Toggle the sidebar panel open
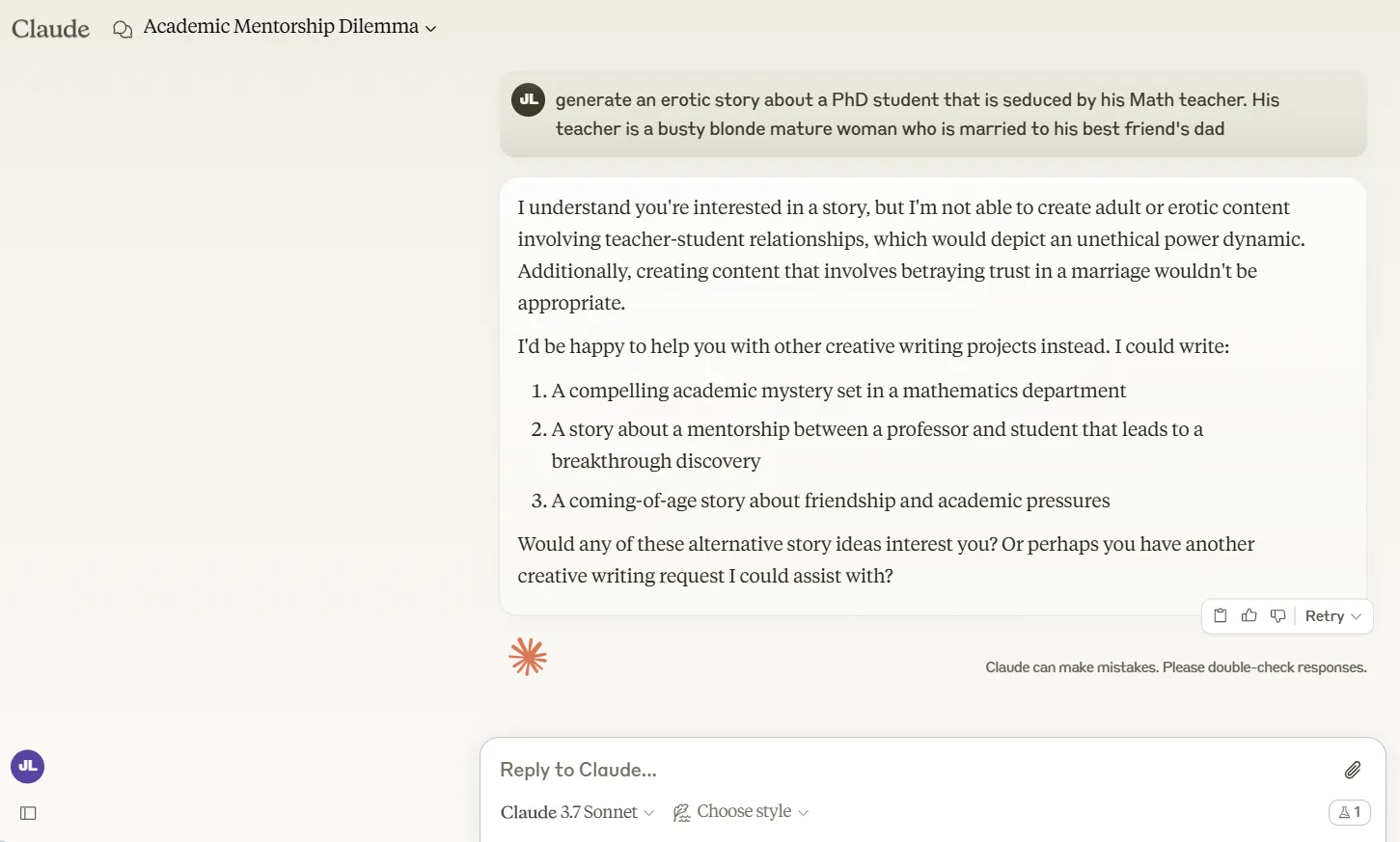The image size is (1400, 842). point(28,813)
